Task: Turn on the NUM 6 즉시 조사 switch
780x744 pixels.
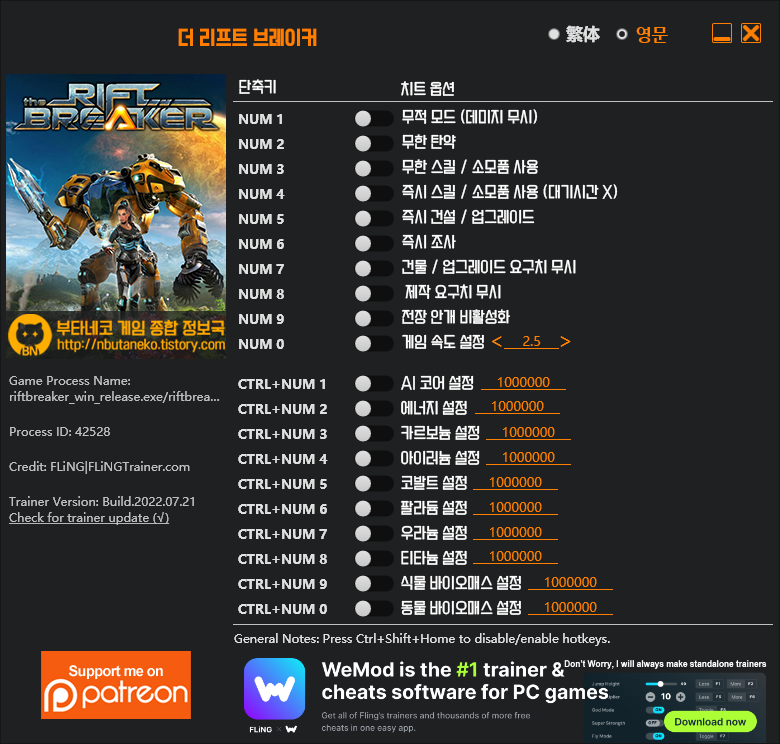Action: [374, 244]
